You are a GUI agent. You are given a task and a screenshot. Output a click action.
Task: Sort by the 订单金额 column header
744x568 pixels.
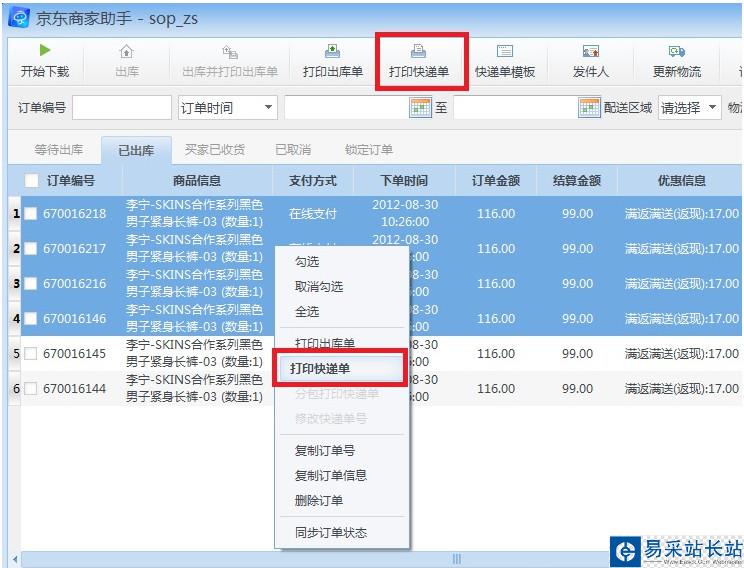coord(496,180)
